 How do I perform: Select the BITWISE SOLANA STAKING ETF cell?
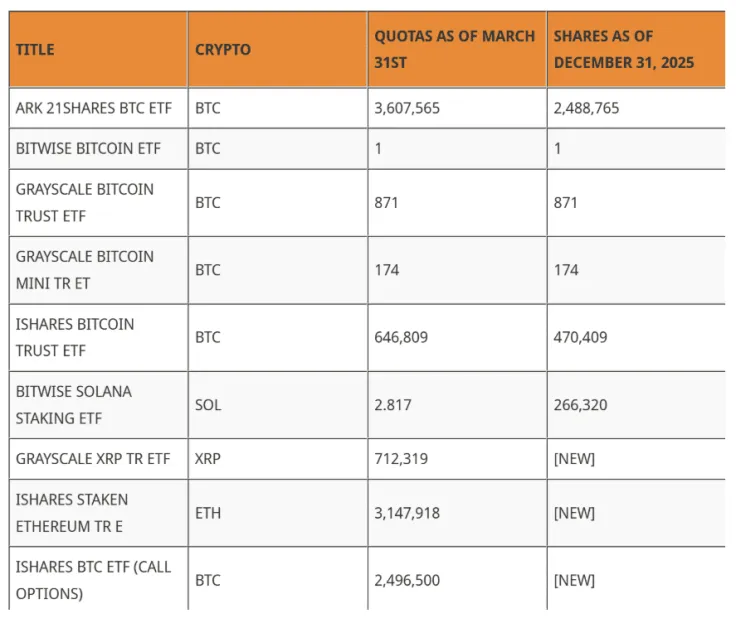(99, 405)
